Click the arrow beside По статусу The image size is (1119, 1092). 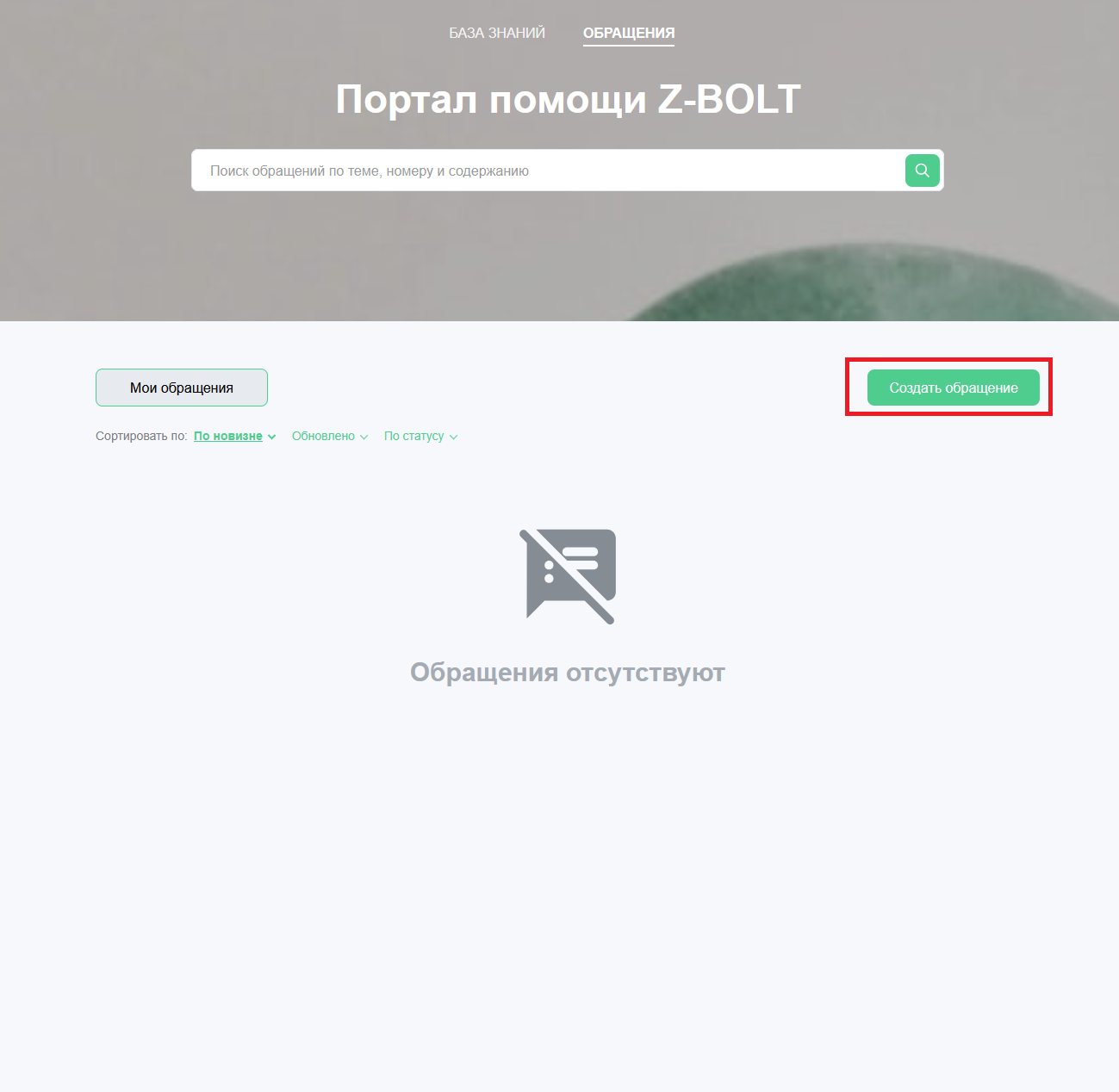coord(454,437)
